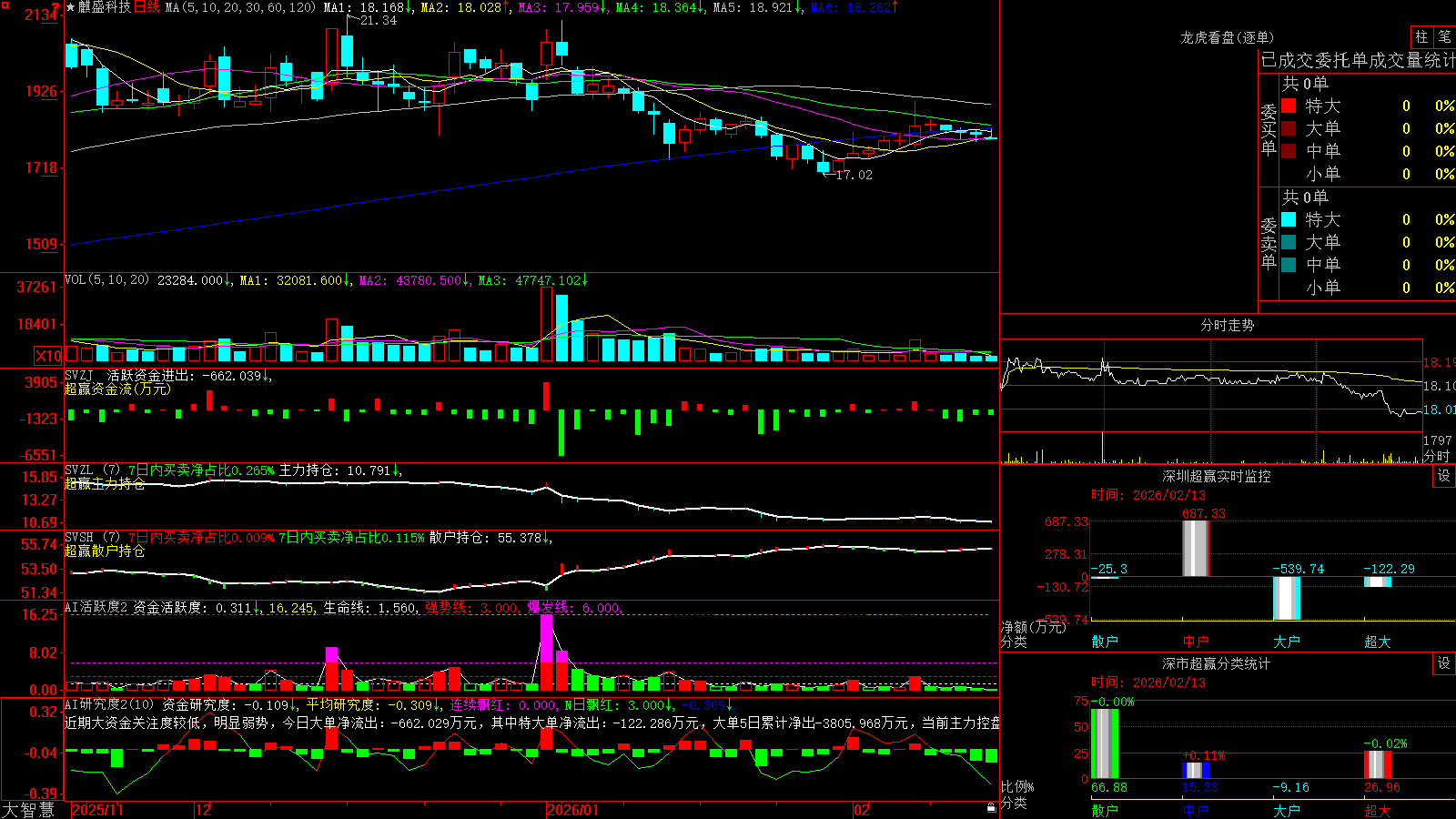Click the MA(5,10,20,30,60,120) indicator label
Viewport: 1456px width, 819px height.
[x=240, y=7]
